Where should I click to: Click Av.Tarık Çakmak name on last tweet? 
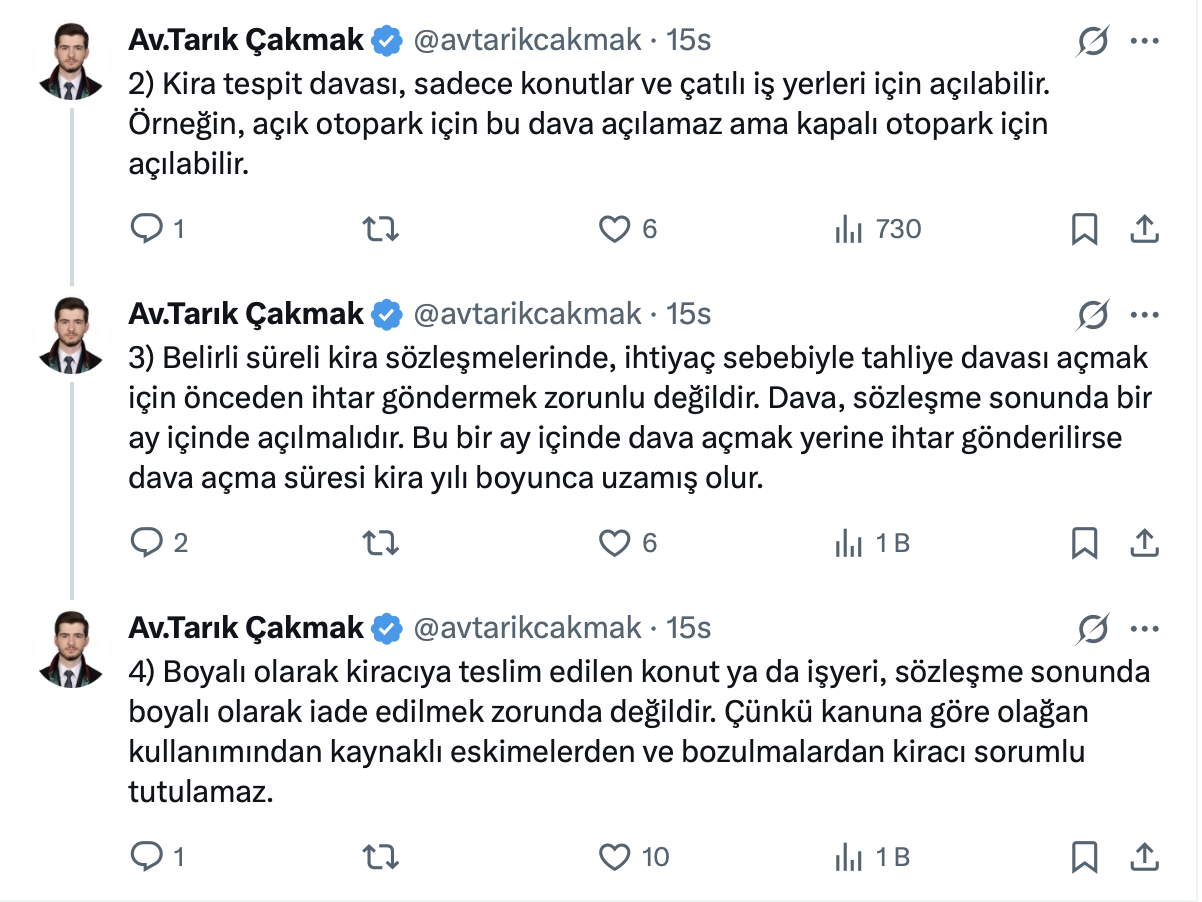[x=246, y=628]
